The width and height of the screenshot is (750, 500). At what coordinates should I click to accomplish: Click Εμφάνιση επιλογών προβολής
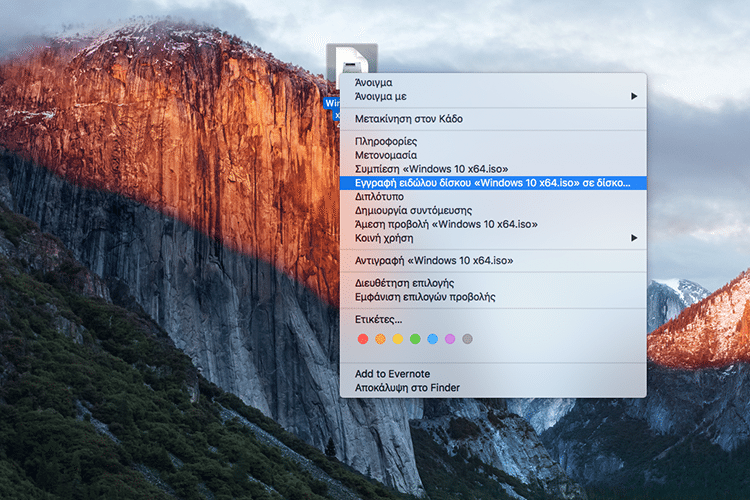pos(493,297)
